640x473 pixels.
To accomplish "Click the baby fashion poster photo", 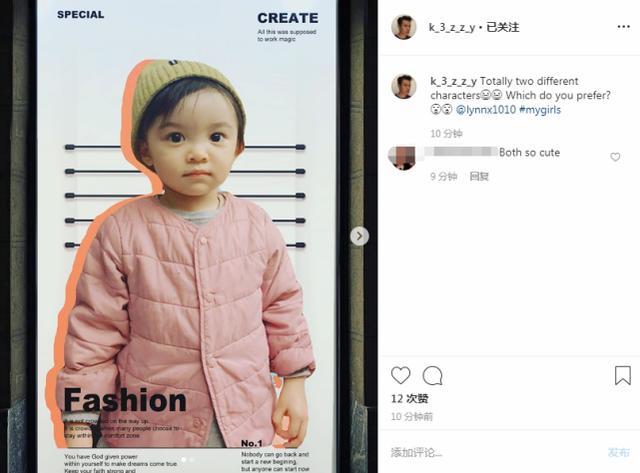I will coord(189,237).
